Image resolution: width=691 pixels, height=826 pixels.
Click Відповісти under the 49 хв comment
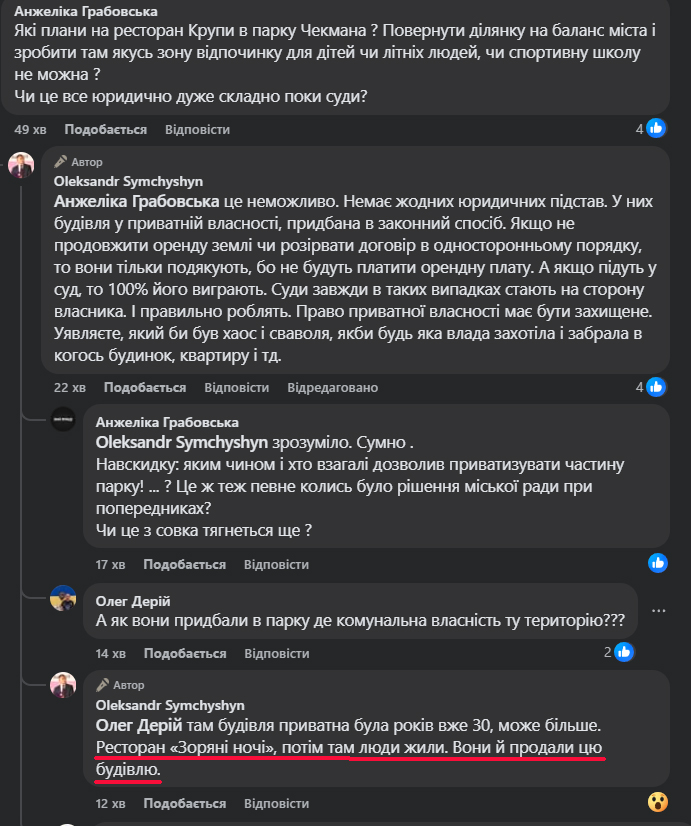[198, 130]
